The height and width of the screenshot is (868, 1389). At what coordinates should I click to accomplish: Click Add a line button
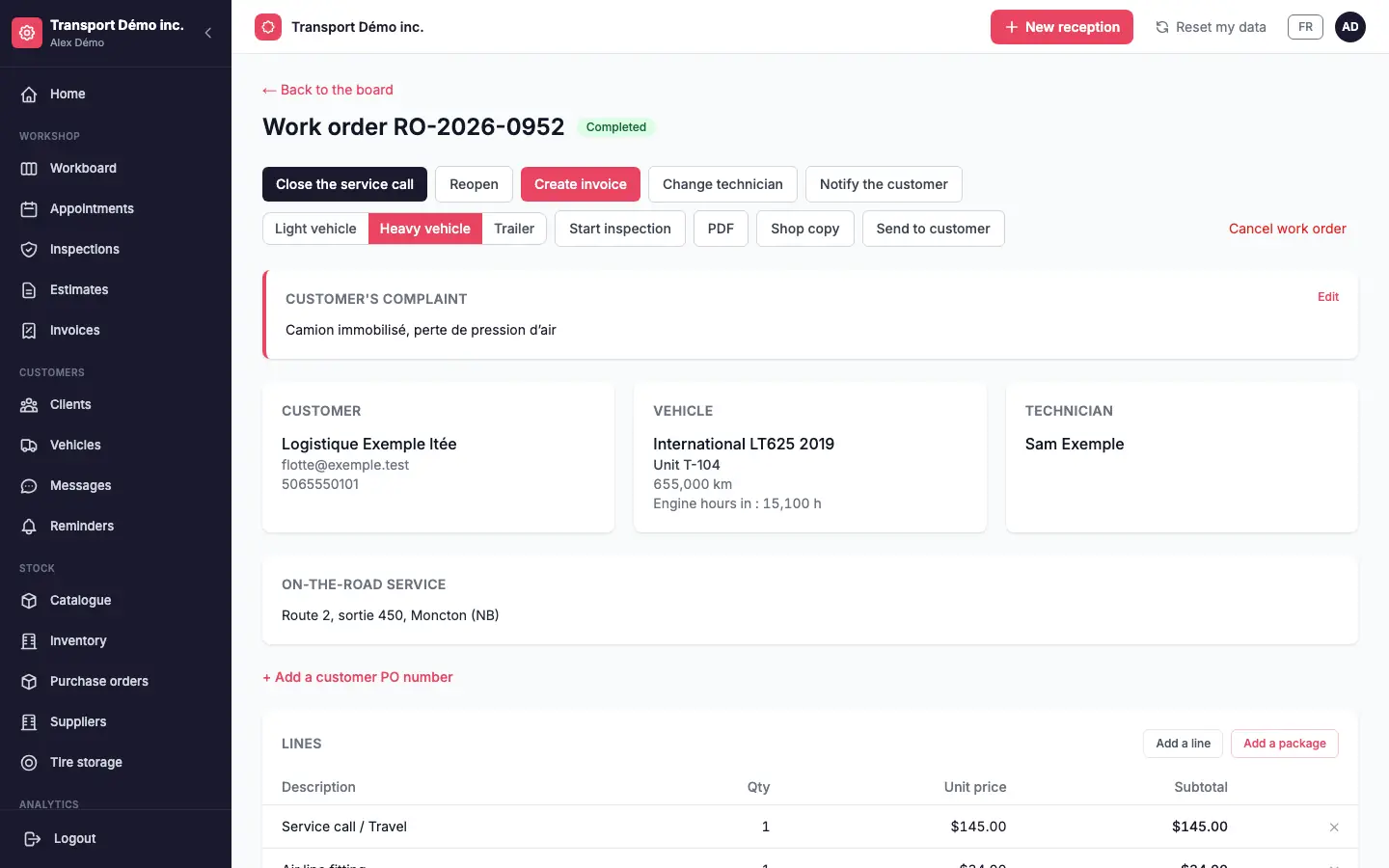coord(1184,744)
